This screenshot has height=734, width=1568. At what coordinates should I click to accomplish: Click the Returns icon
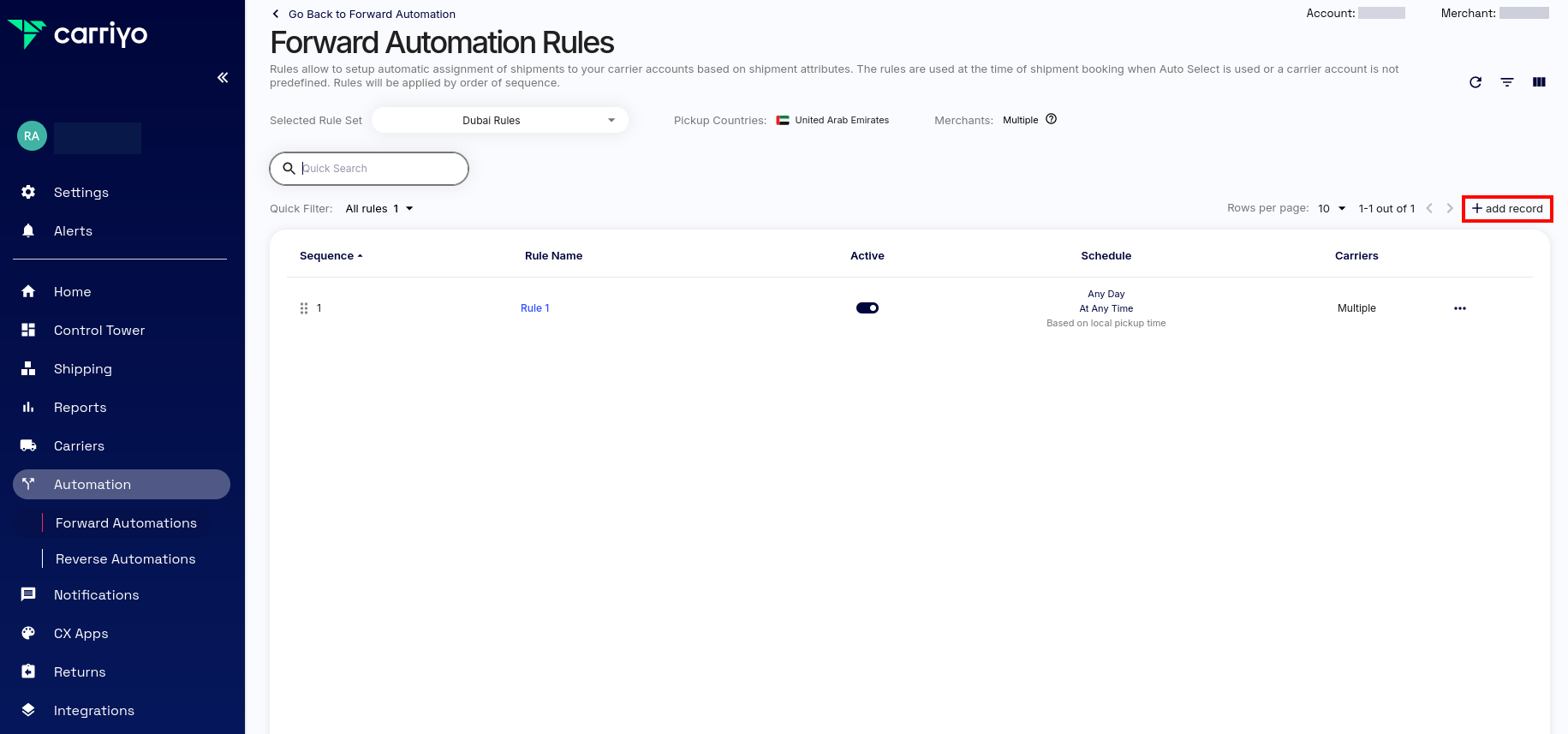click(28, 671)
